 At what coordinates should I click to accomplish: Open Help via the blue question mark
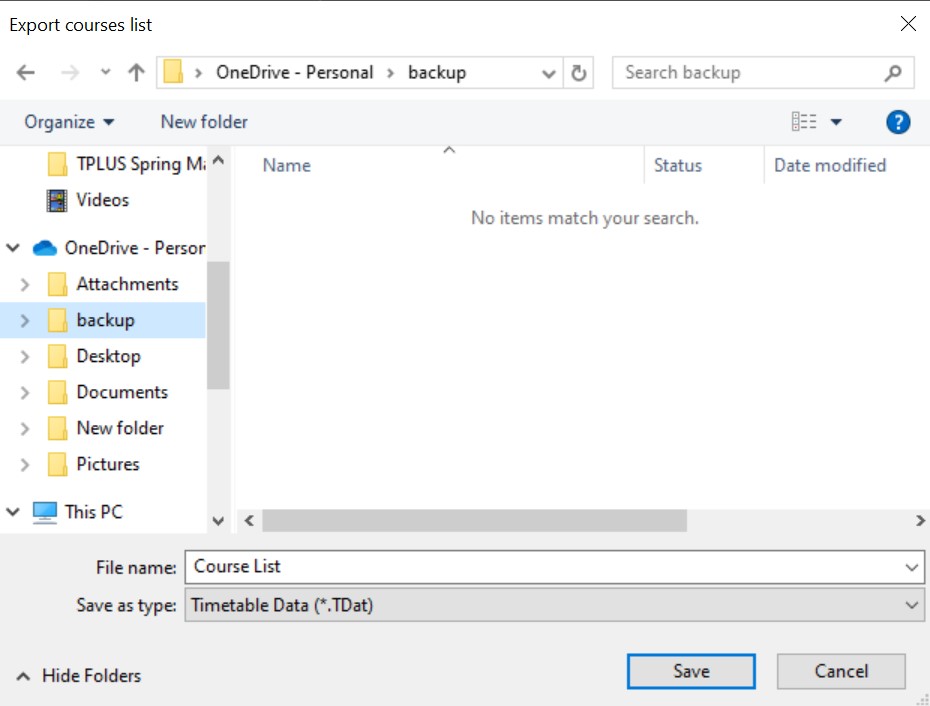897,121
